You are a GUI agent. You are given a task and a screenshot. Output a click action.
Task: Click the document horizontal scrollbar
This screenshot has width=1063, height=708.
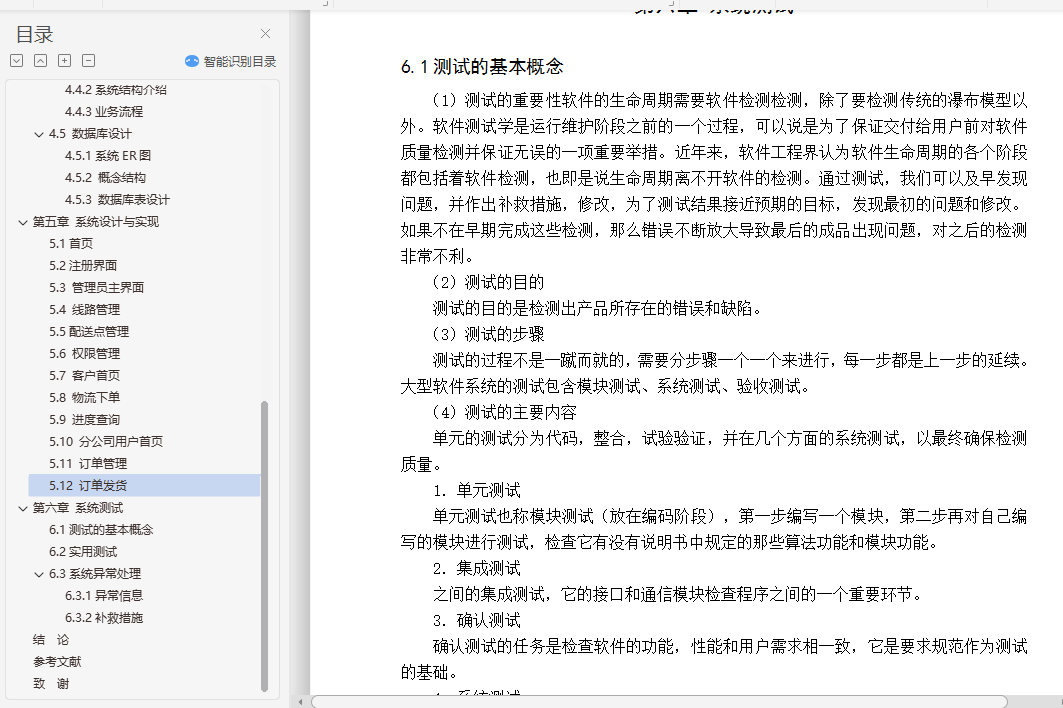pyautogui.click(x=659, y=701)
